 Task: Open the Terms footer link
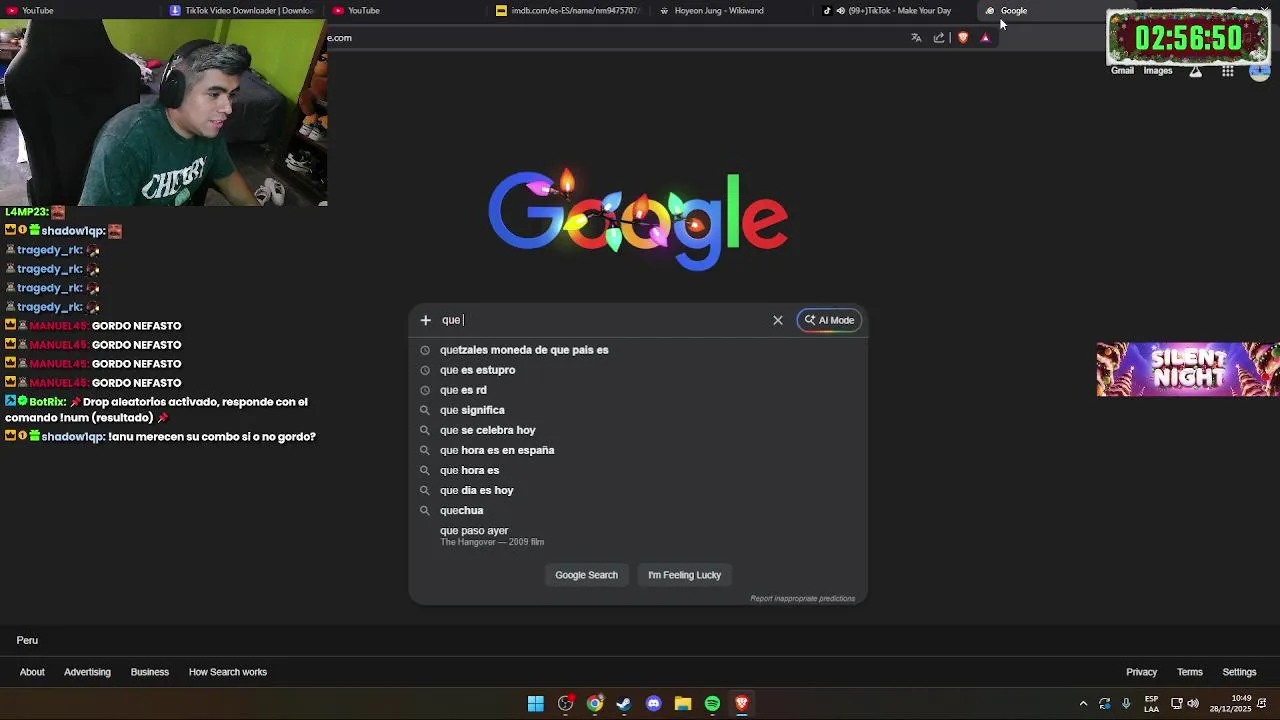[x=1189, y=672]
